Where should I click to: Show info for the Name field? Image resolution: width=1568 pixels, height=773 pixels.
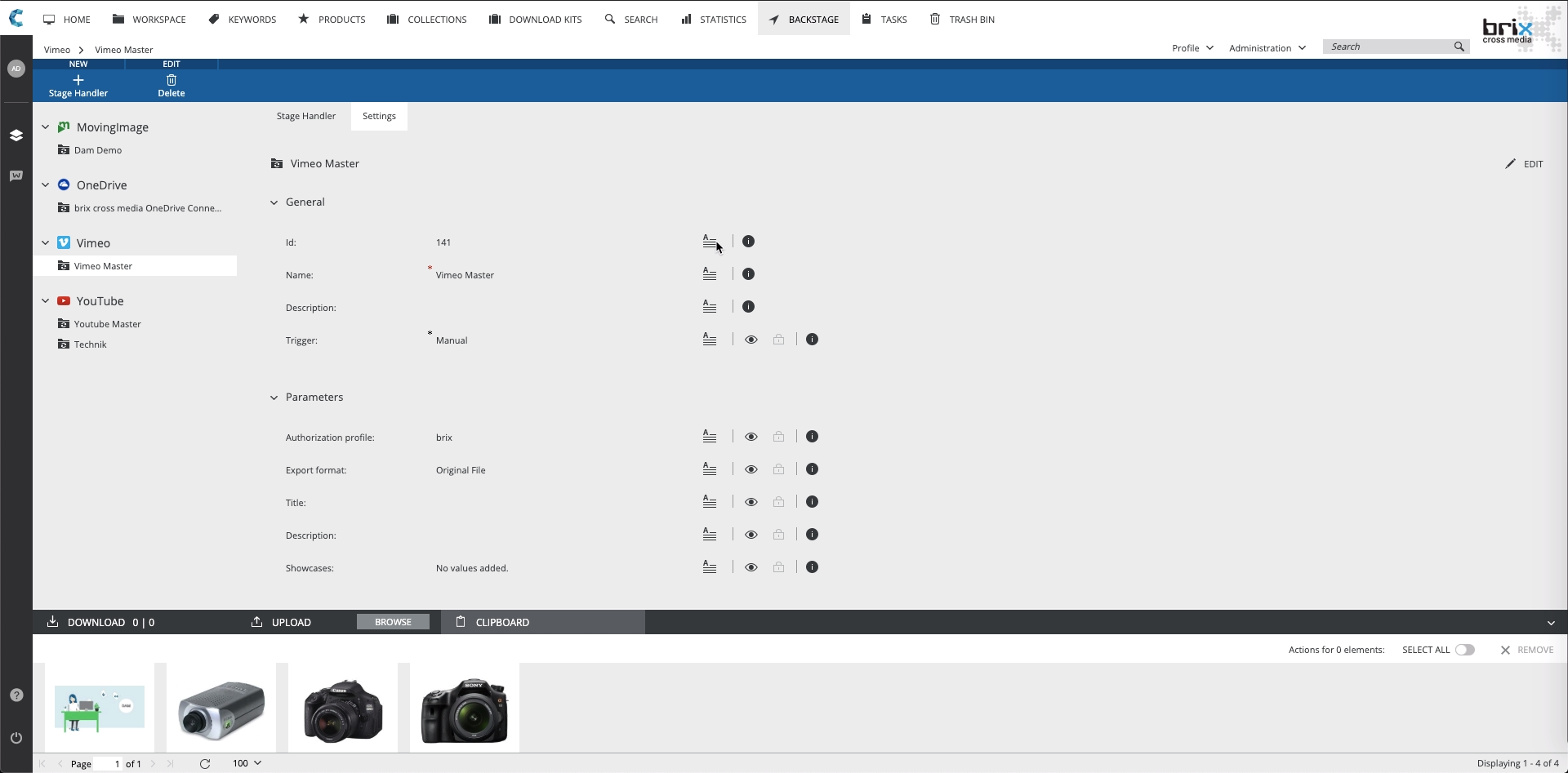pyautogui.click(x=748, y=274)
